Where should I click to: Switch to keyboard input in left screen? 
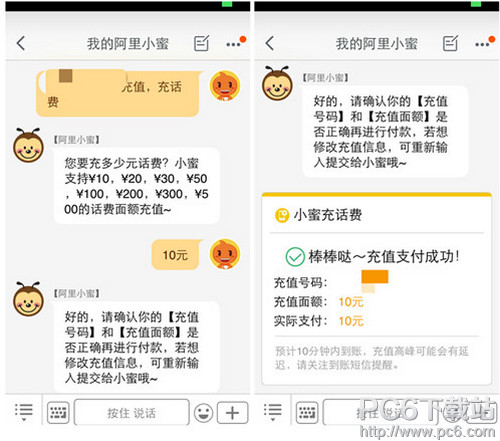tap(58, 413)
